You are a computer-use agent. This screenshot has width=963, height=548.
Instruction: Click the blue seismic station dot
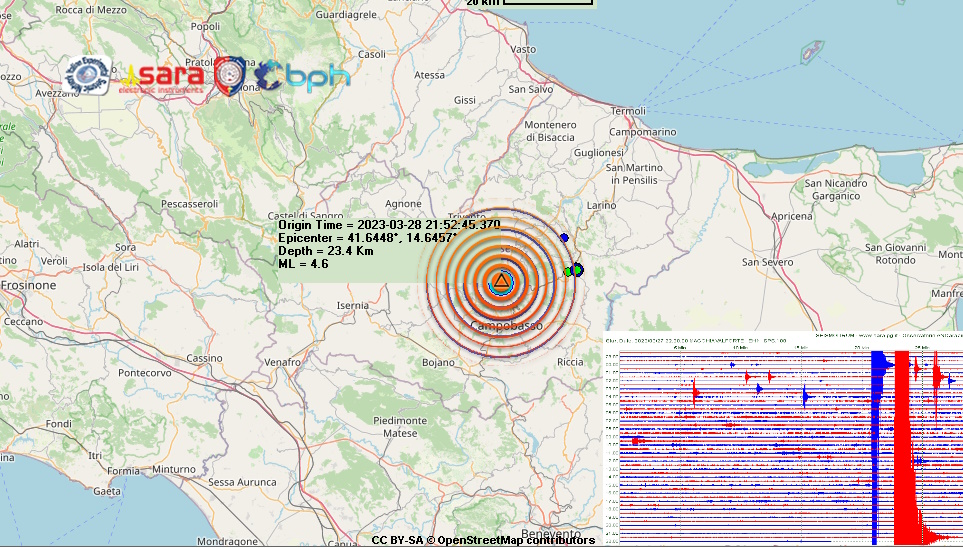[x=564, y=238]
